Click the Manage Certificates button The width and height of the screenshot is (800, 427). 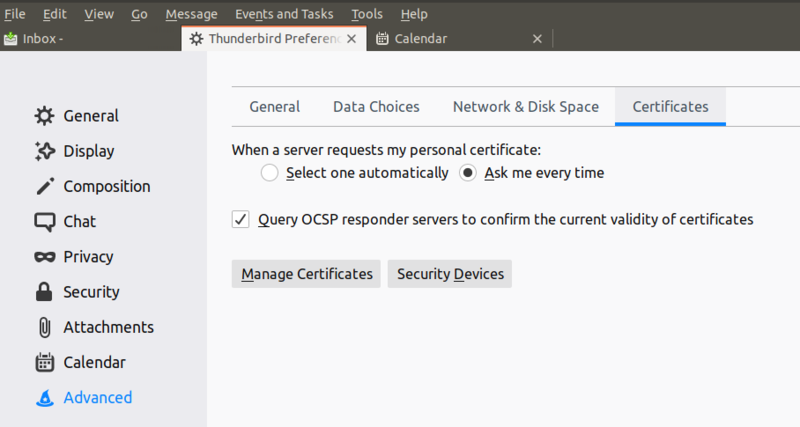(306, 274)
